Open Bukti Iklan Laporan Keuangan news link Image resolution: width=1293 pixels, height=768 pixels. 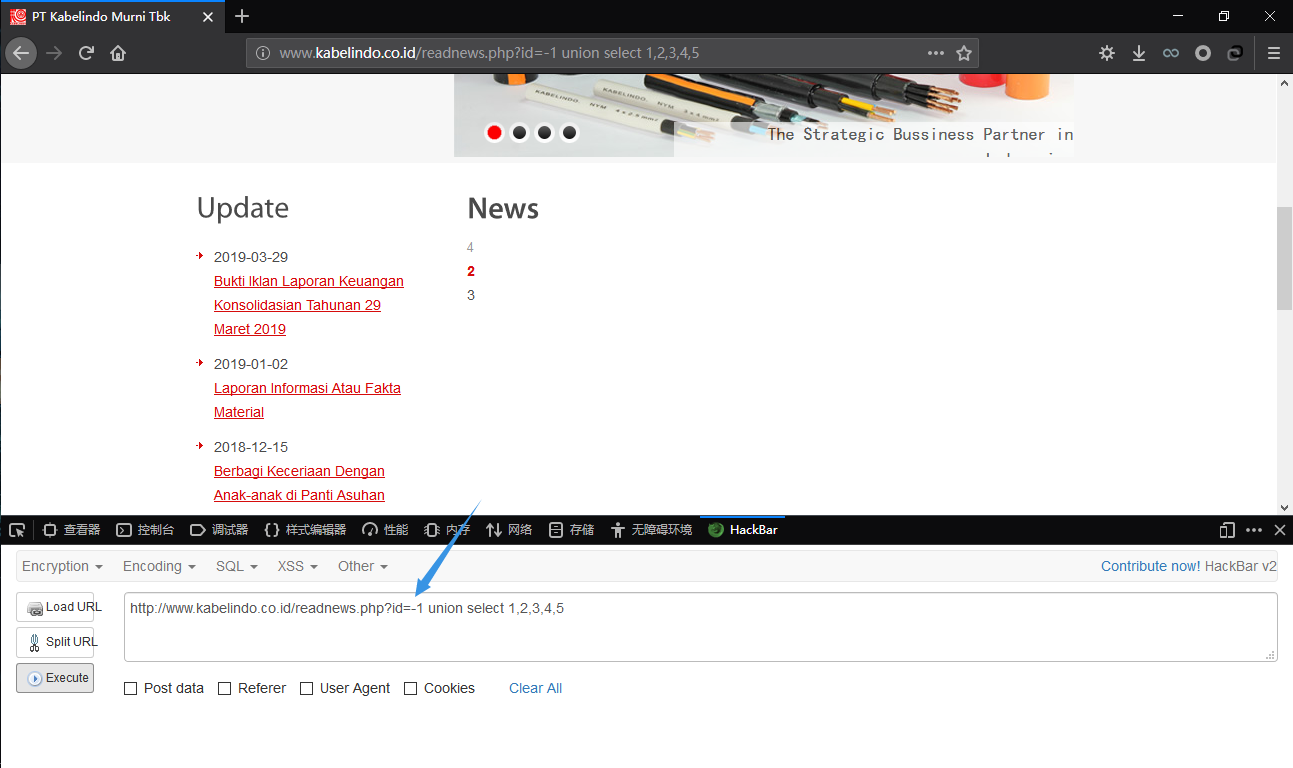click(x=309, y=305)
